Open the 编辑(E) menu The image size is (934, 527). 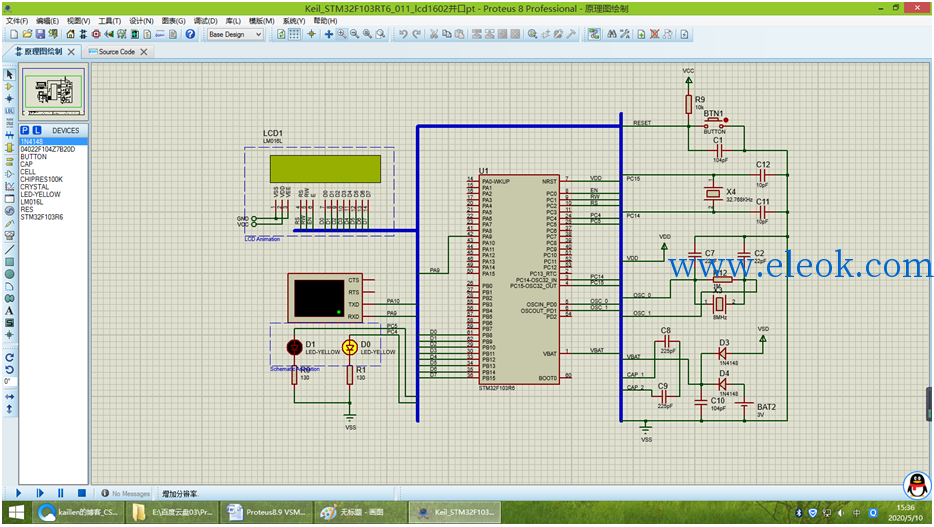click(x=48, y=21)
